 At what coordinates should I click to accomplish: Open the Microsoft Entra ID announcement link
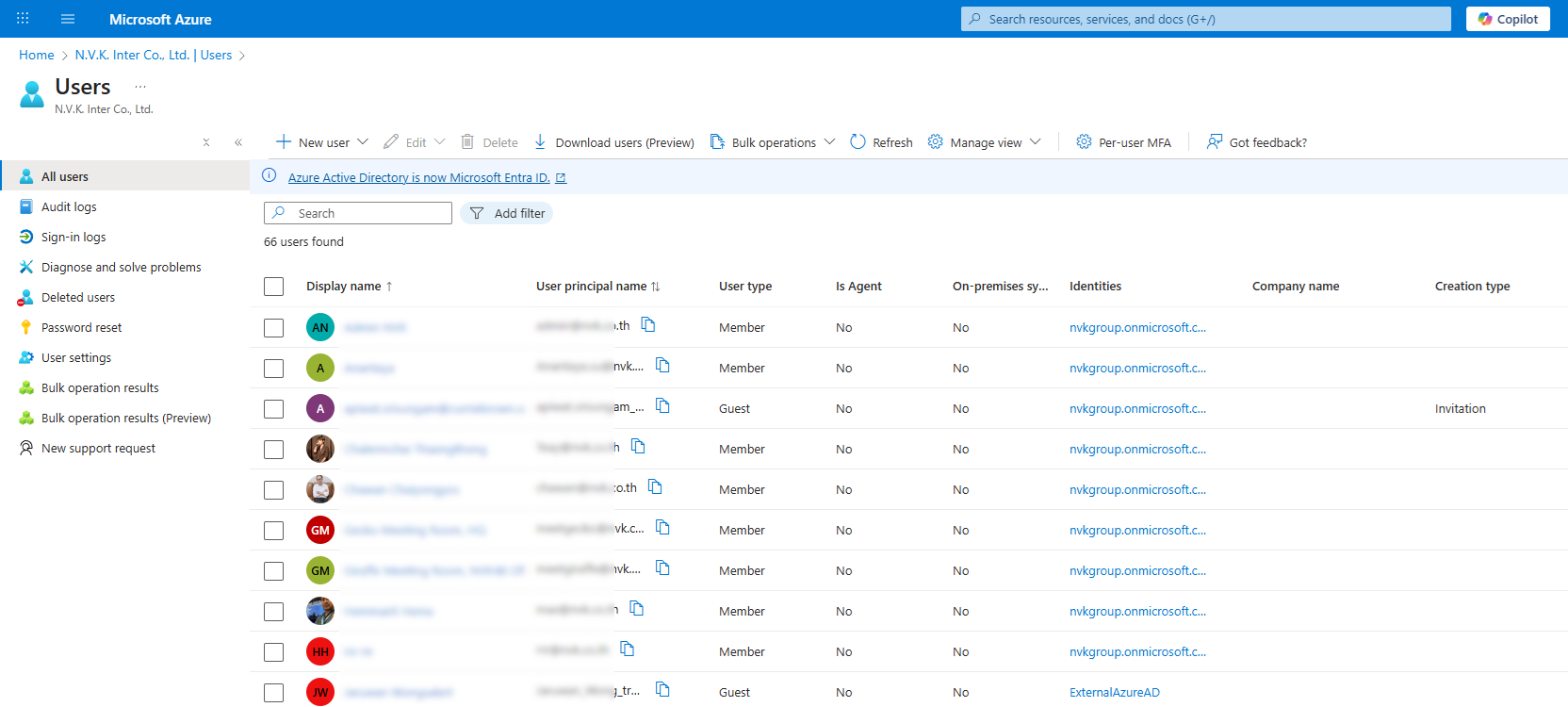[x=418, y=177]
